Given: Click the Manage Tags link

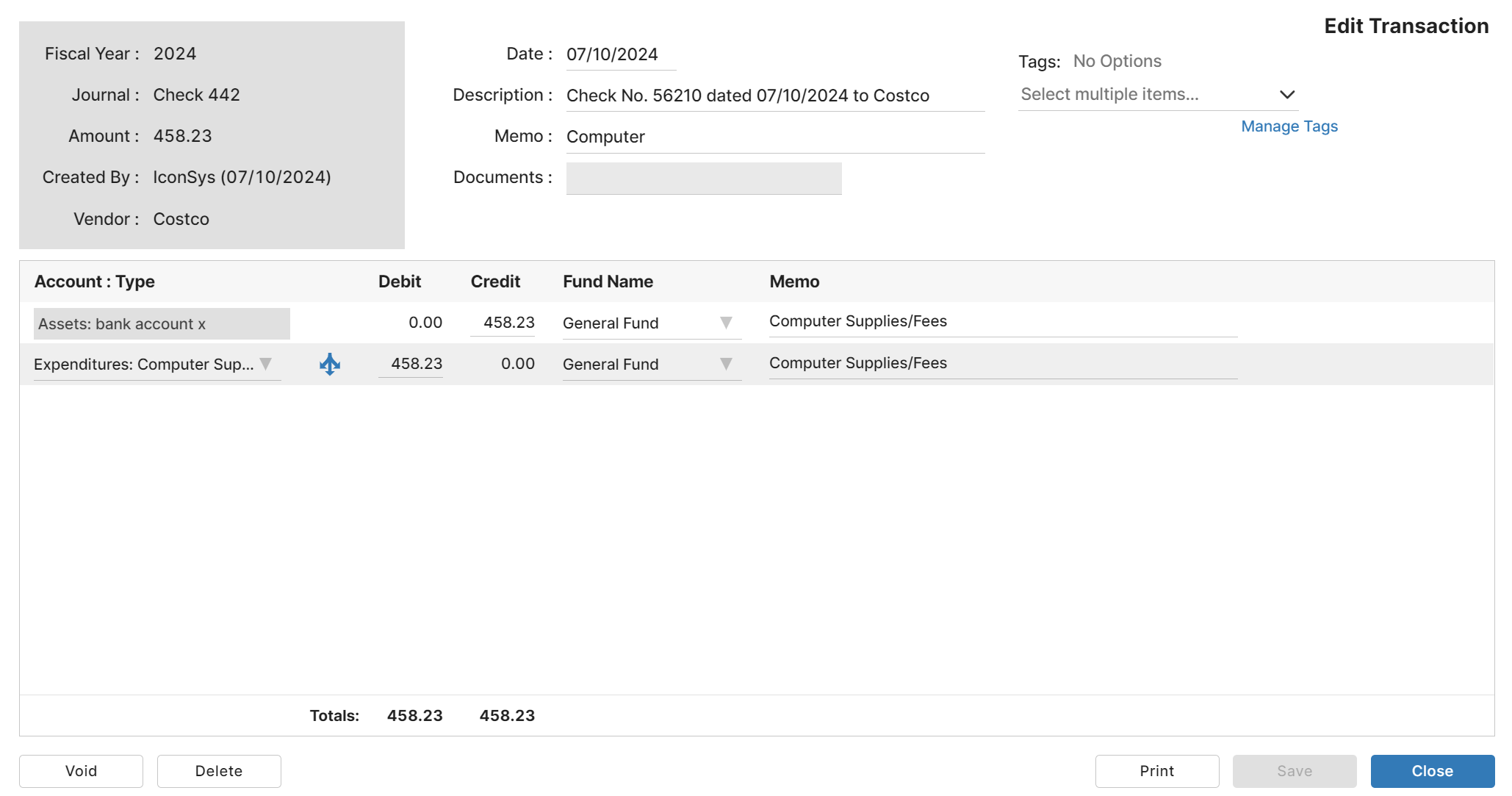Looking at the screenshot, I should [1289, 126].
